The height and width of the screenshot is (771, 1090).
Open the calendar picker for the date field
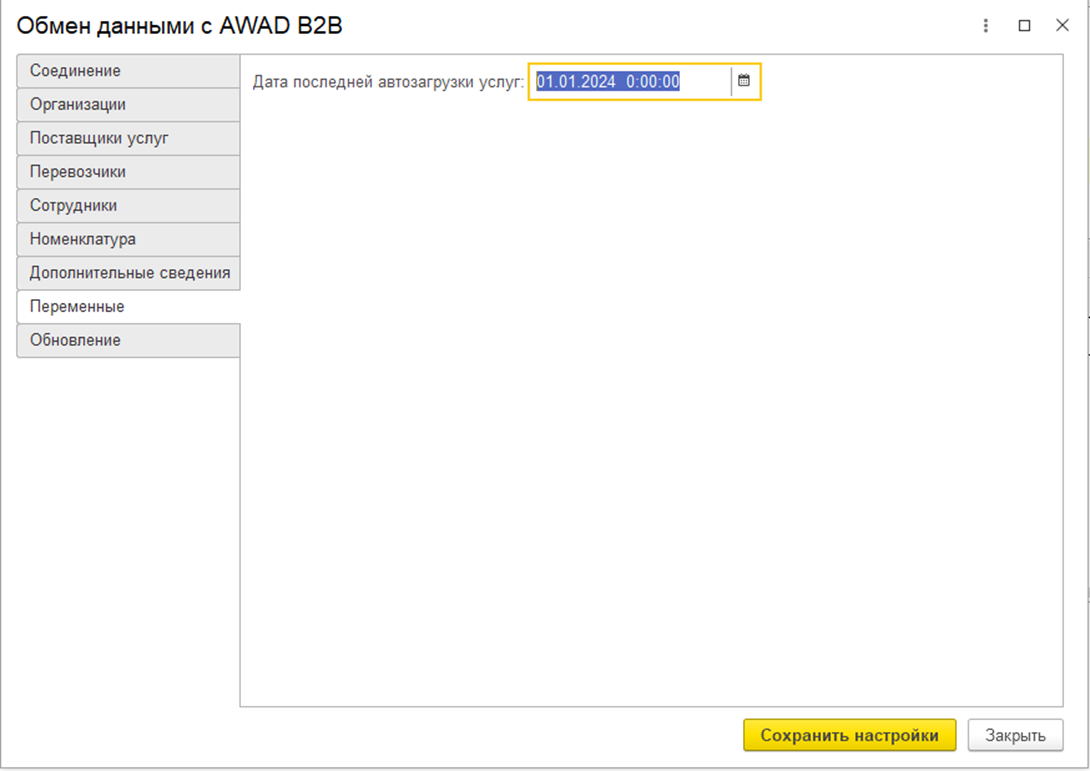click(744, 81)
